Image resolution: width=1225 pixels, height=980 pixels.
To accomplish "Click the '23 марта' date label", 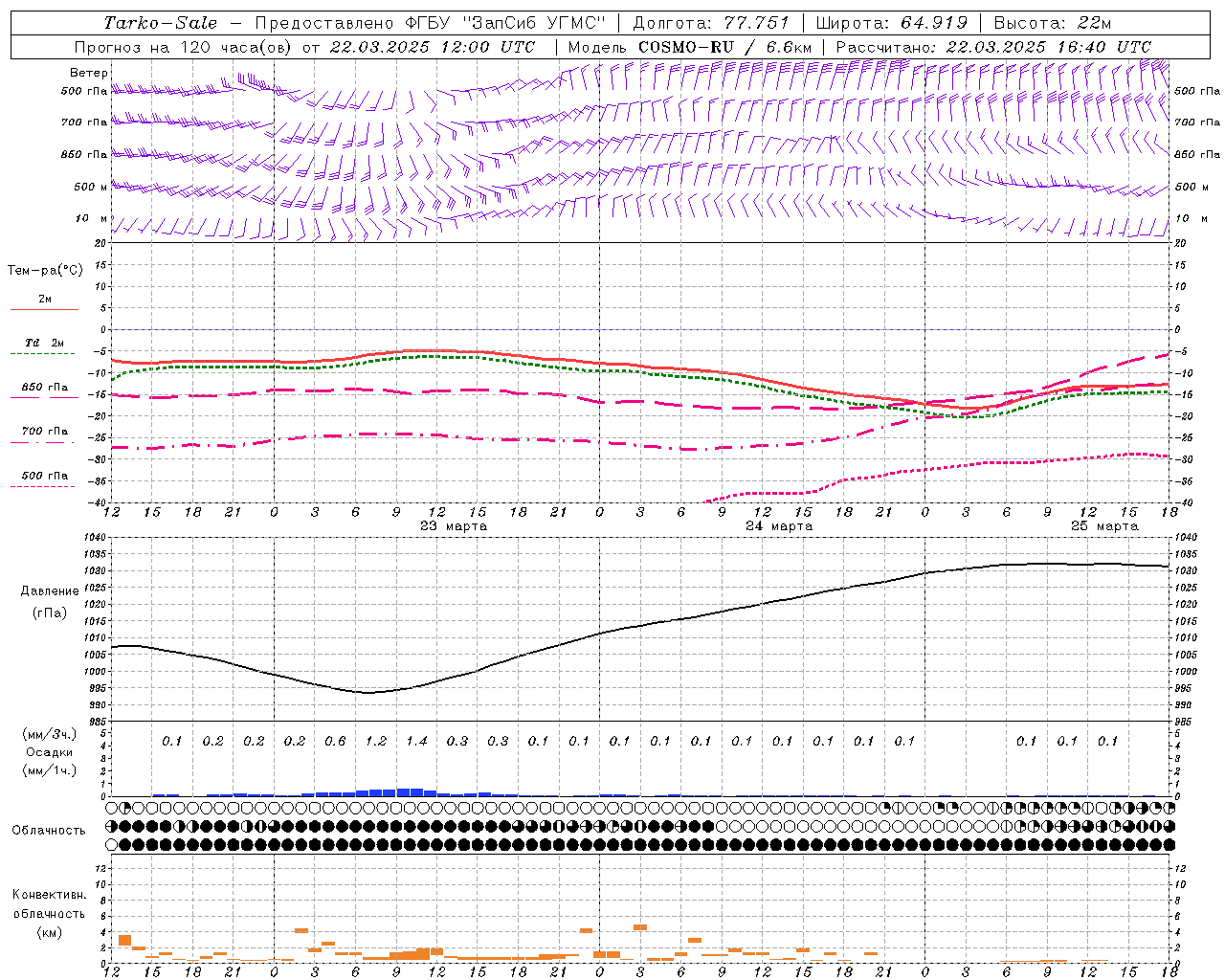I will pyautogui.click(x=454, y=526).
